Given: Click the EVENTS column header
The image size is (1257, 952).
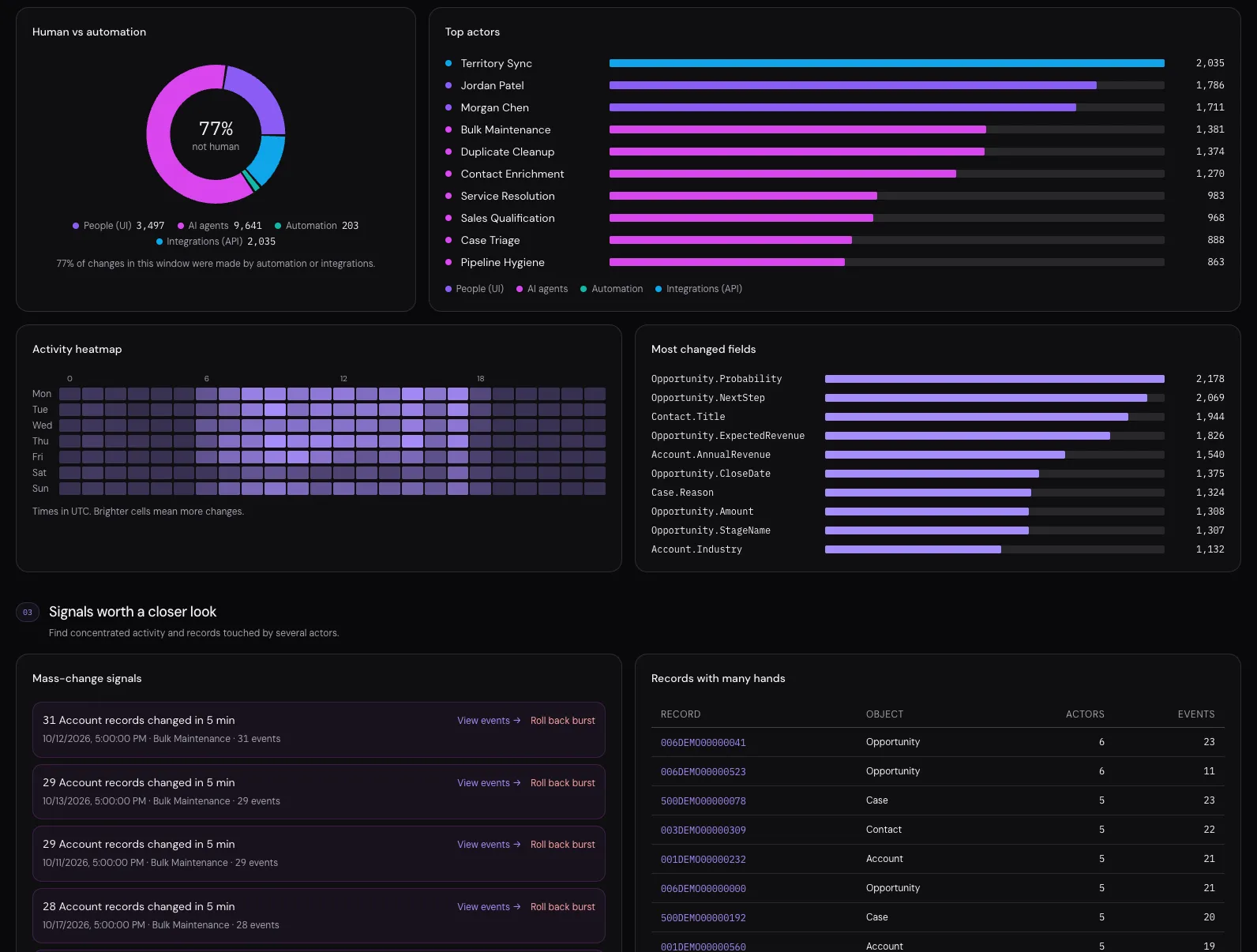Looking at the screenshot, I should 1196,714.
